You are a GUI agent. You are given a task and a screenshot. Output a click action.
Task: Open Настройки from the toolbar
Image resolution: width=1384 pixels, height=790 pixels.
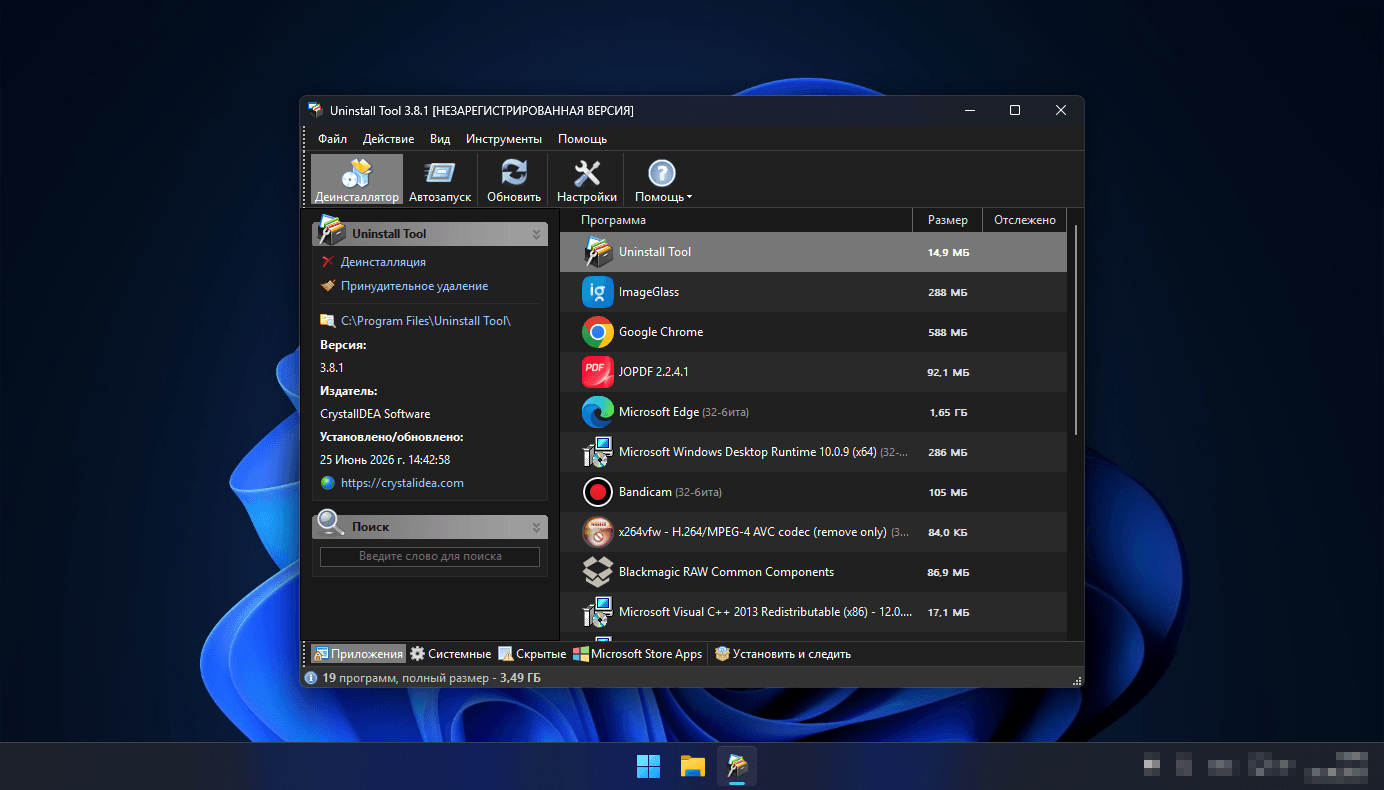(587, 180)
